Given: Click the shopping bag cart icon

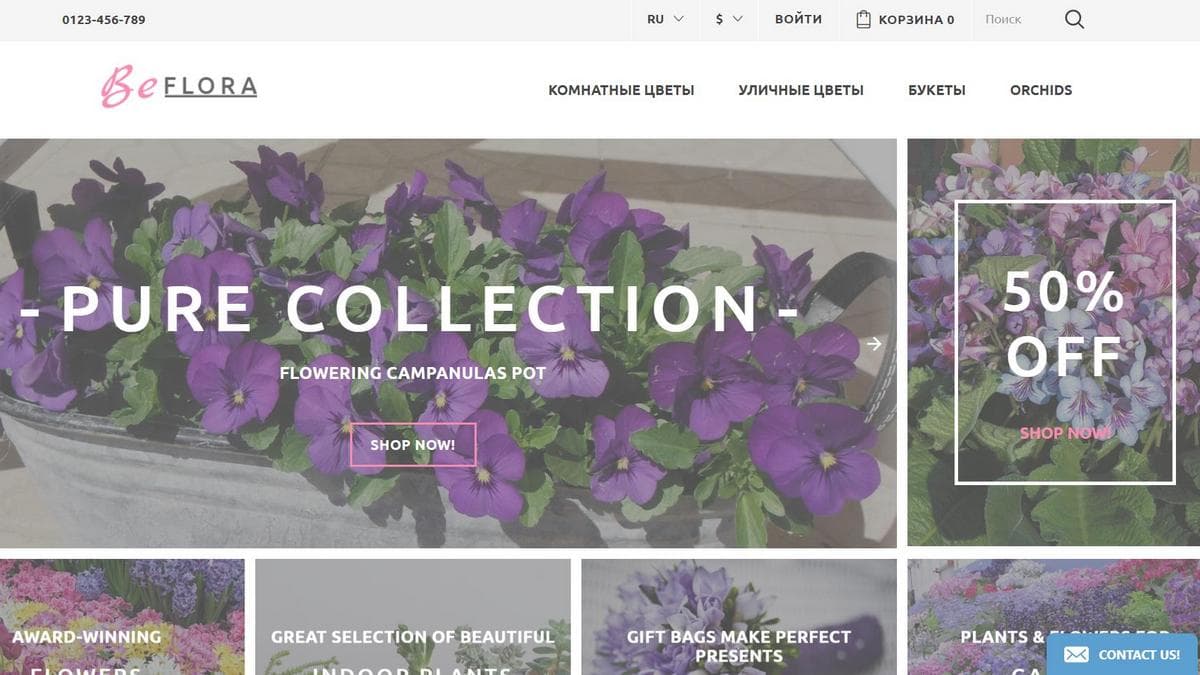Looking at the screenshot, I should (x=864, y=19).
